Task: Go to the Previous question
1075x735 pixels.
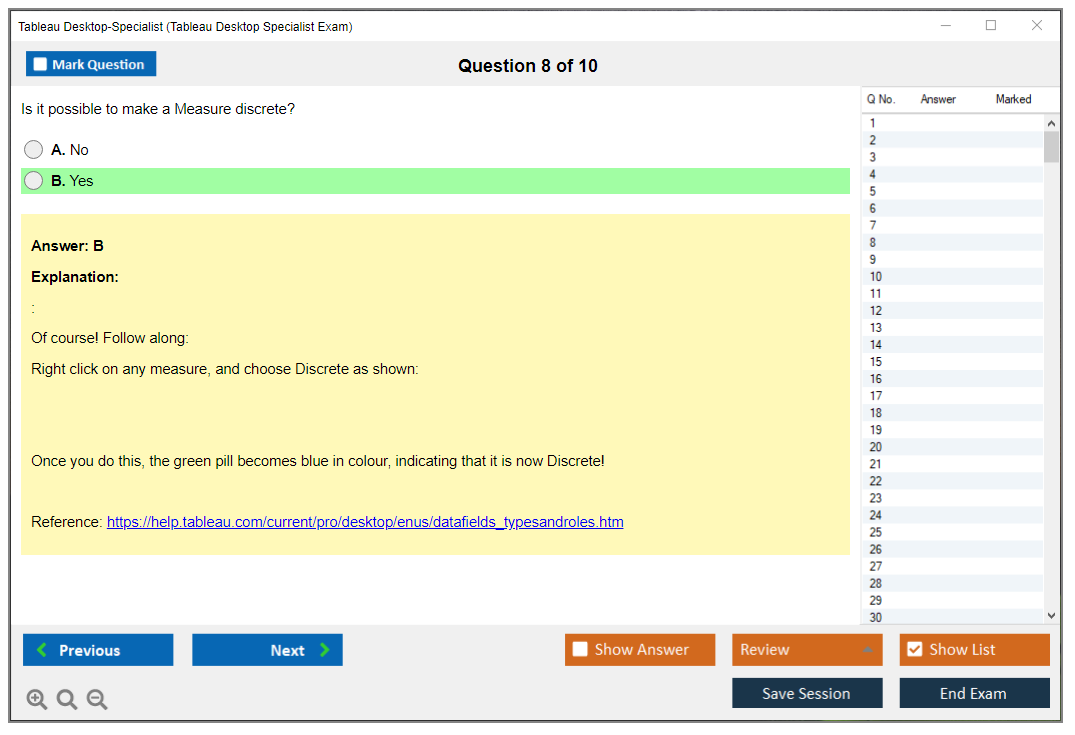Action: click(98, 650)
